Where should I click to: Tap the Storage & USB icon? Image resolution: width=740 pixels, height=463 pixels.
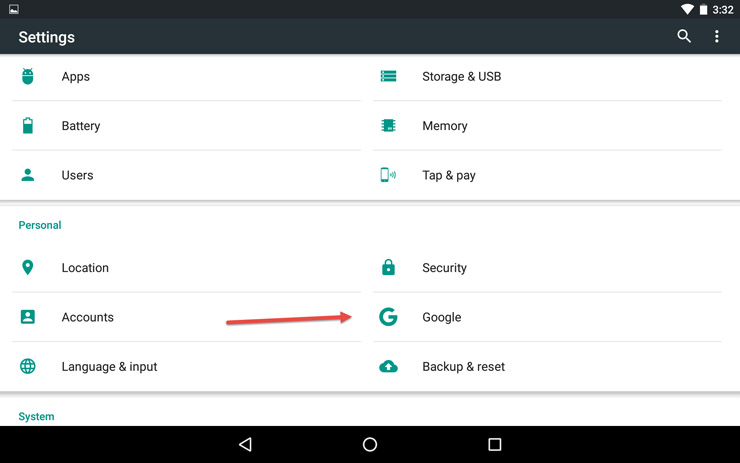388,76
